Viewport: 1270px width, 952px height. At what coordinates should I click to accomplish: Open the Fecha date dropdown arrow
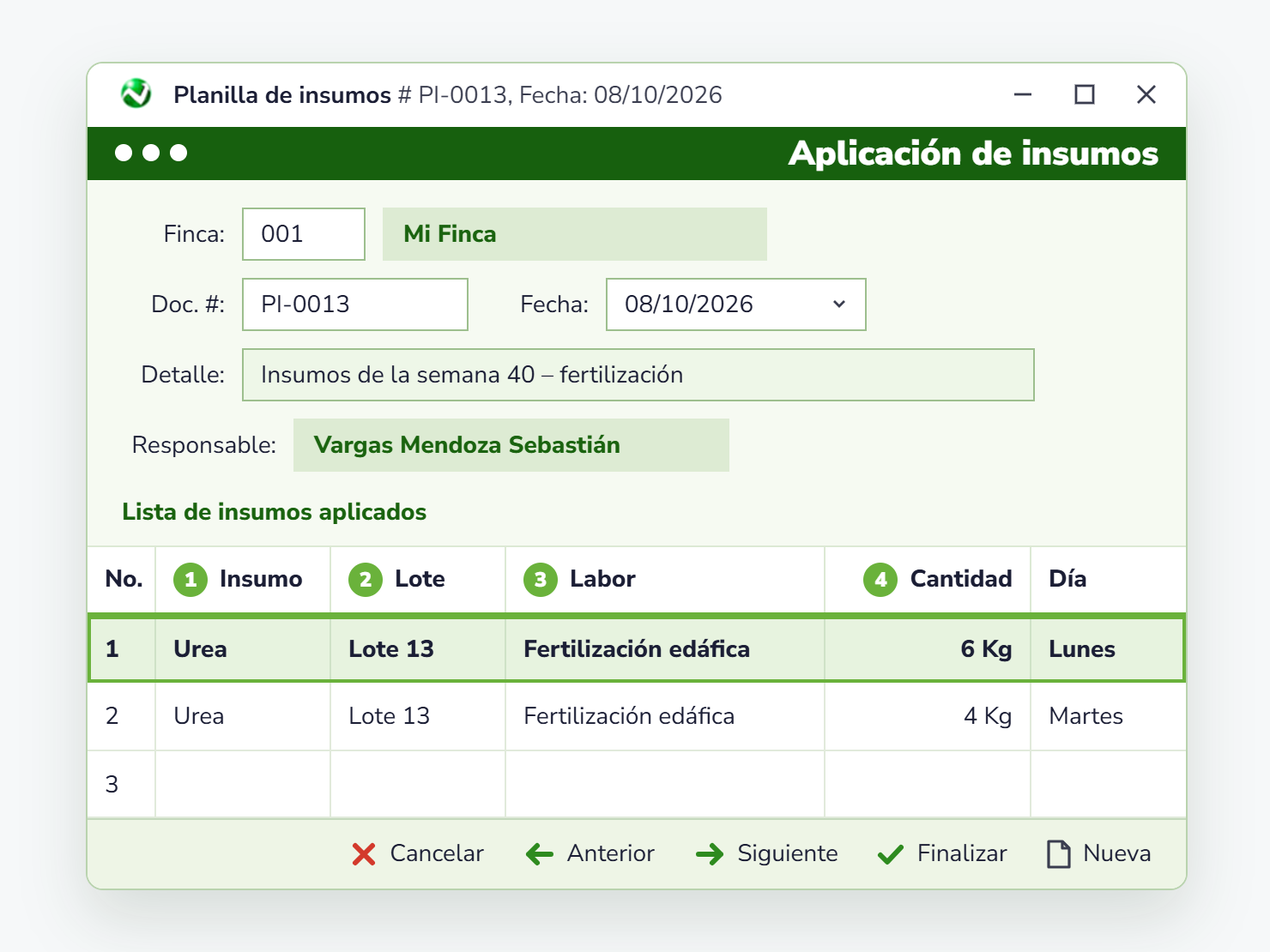tap(839, 304)
